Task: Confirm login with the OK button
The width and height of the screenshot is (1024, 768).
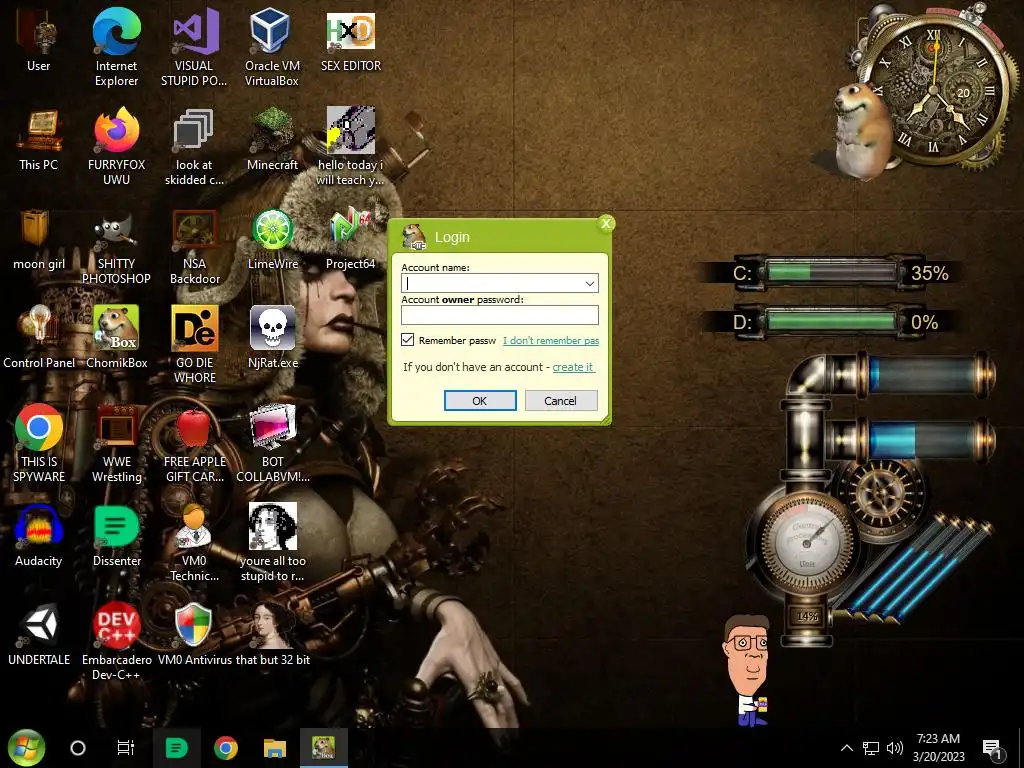Action: point(480,400)
